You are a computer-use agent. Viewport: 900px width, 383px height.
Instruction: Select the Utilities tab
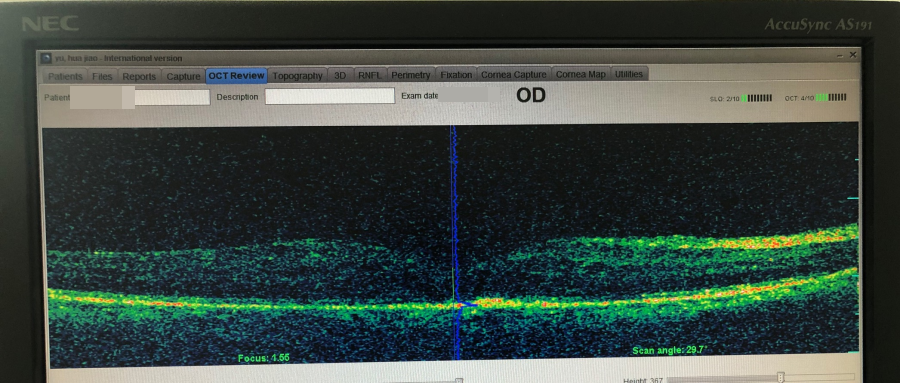click(x=629, y=74)
